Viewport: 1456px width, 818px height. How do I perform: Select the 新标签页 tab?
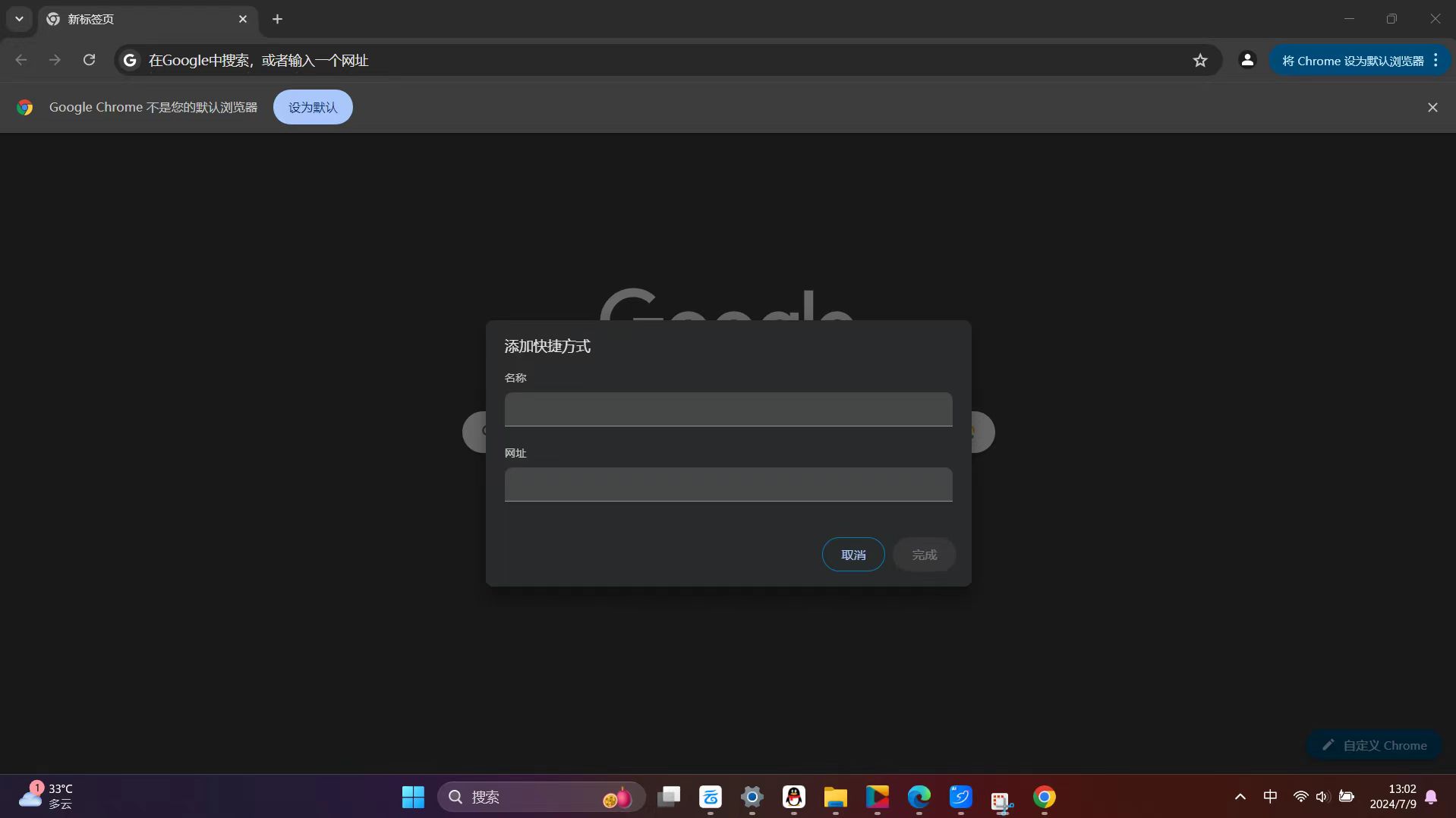137,19
